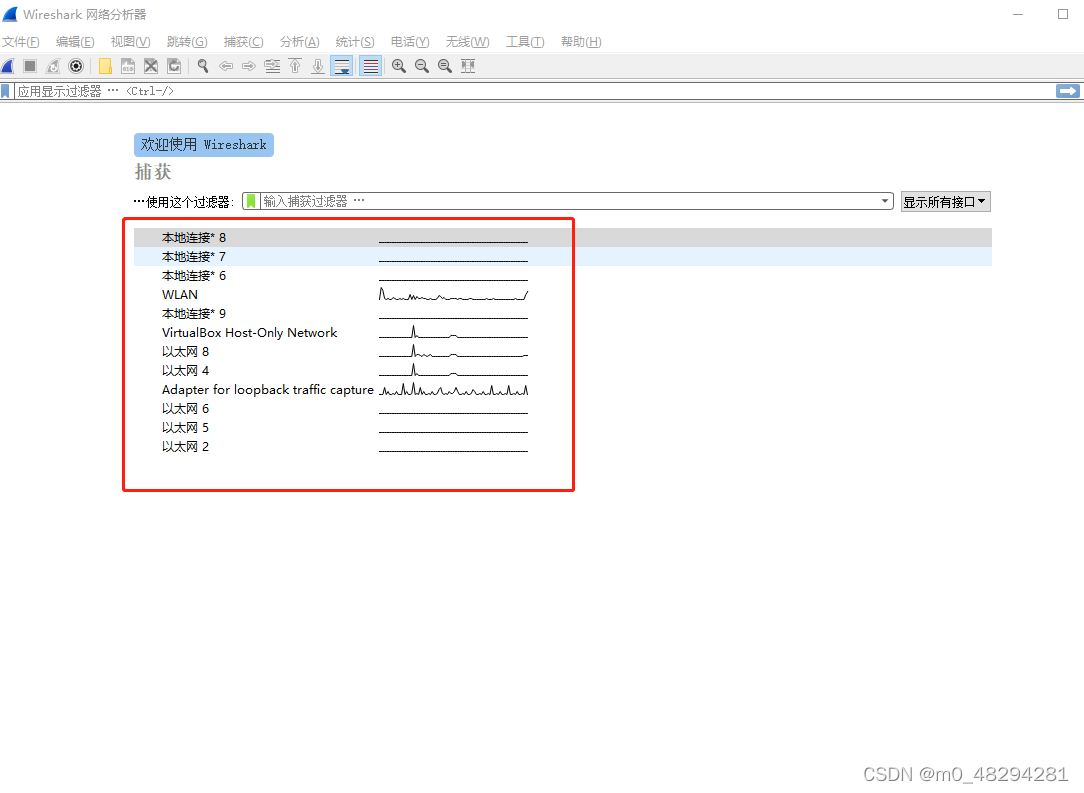Open the 跳转(G) menu

(x=187, y=42)
